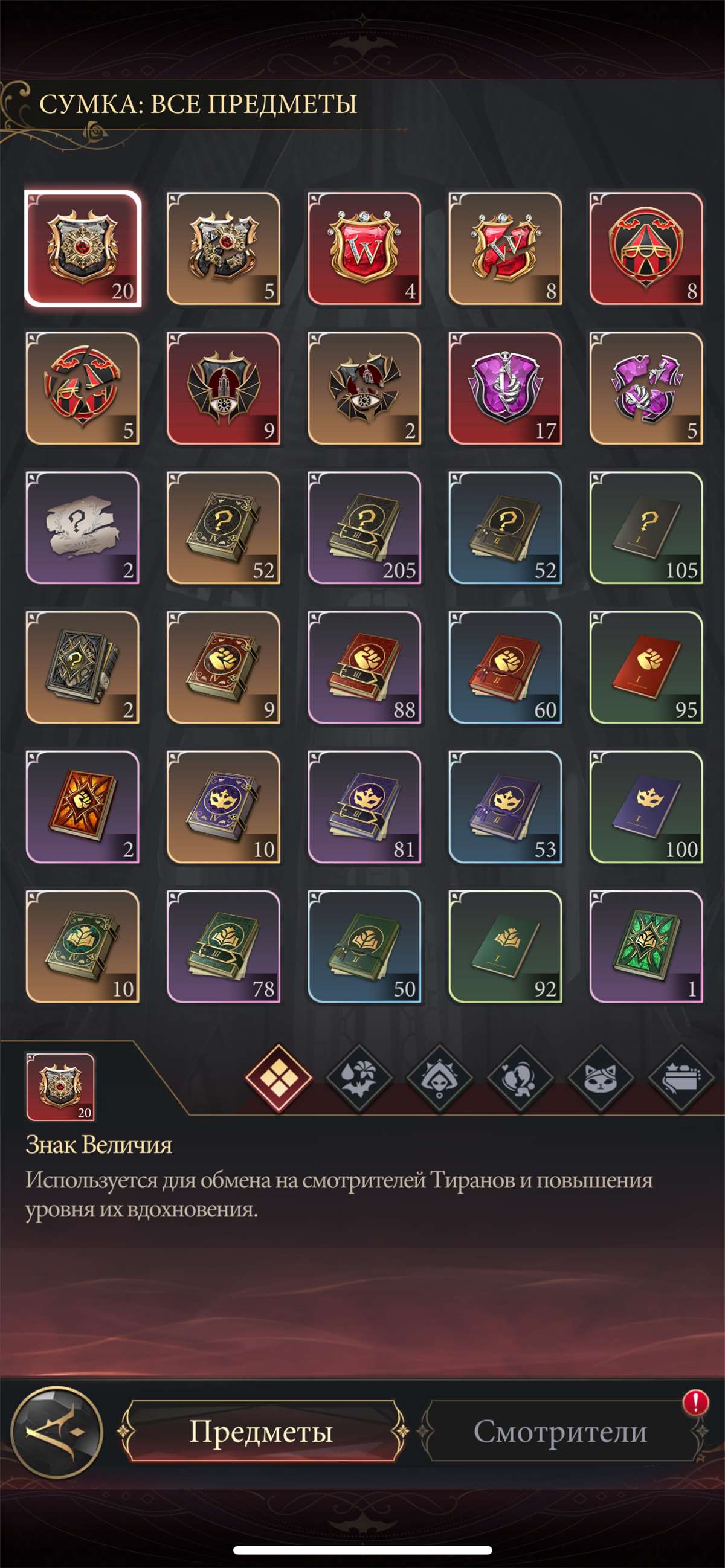Select the red fist book with 88

pos(364,667)
